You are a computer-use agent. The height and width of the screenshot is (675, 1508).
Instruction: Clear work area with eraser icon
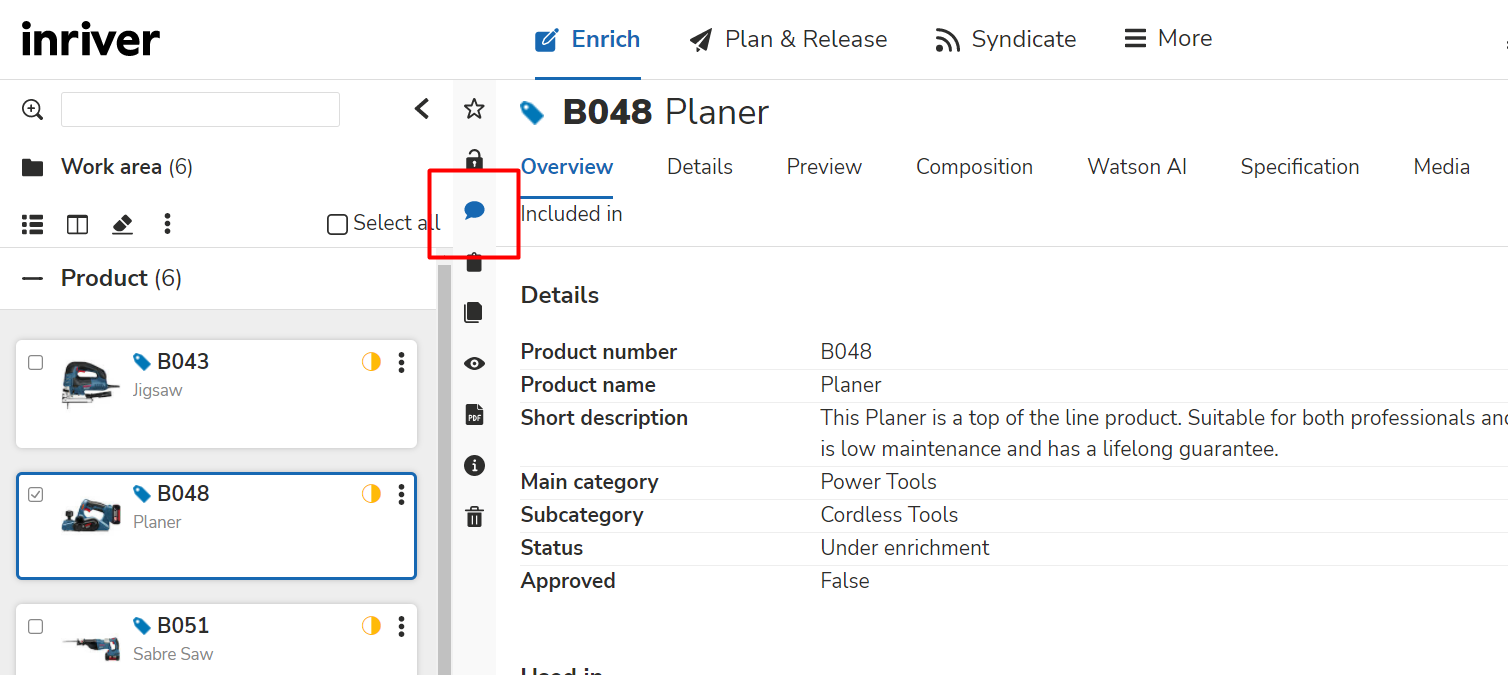coord(122,224)
